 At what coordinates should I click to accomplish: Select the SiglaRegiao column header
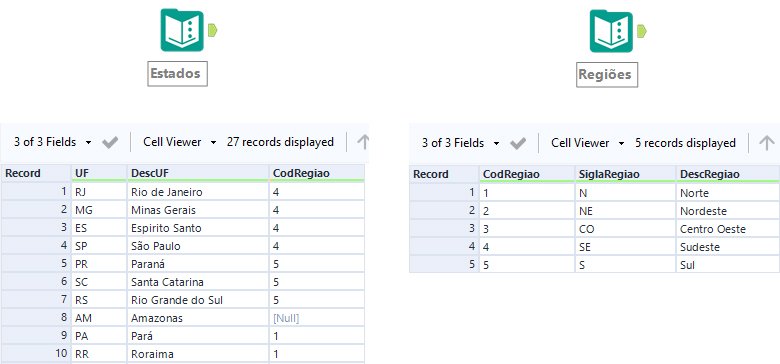click(x=625, y=174)
